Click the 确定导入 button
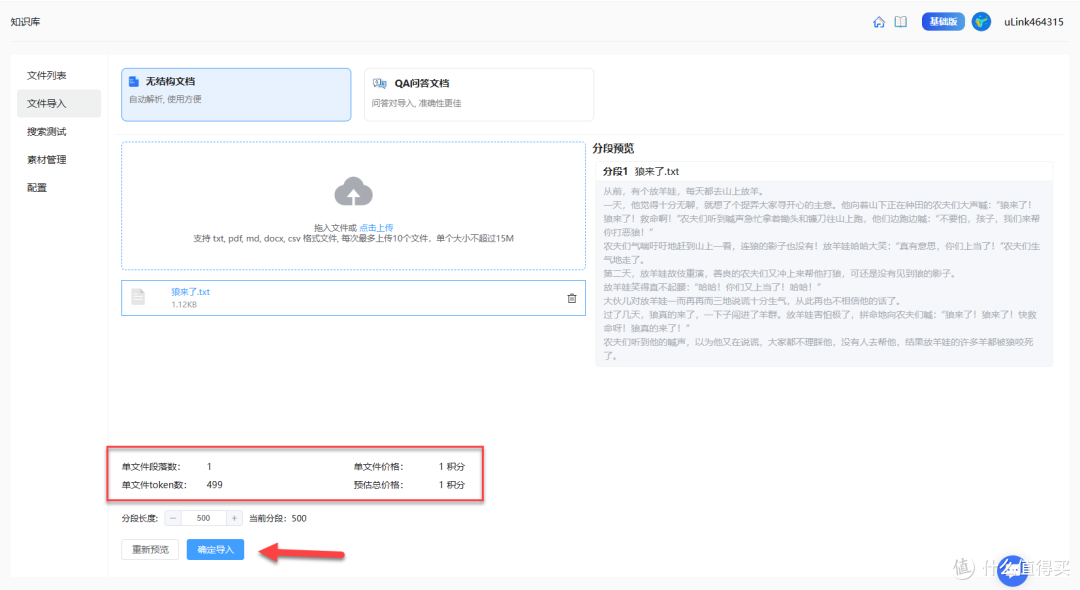The height and width of the screenshot is (590, 1080). tap(216, 549)
